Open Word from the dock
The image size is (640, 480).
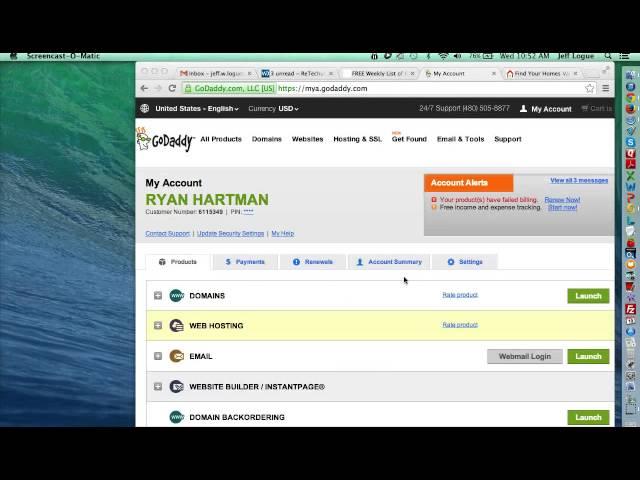[631, 187]
